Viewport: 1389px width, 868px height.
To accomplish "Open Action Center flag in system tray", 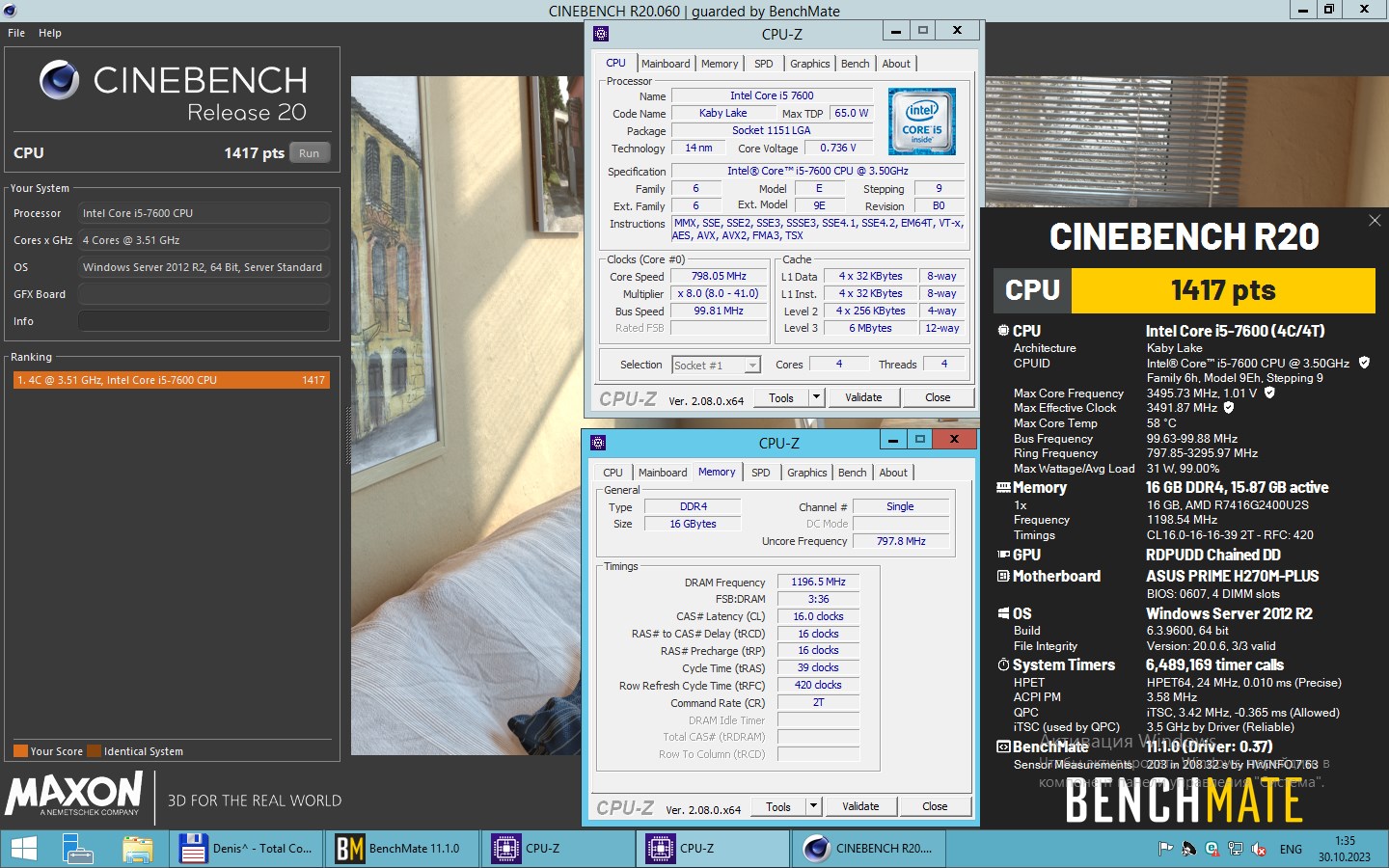I will pyautogui.click(x=1165, y=849).
